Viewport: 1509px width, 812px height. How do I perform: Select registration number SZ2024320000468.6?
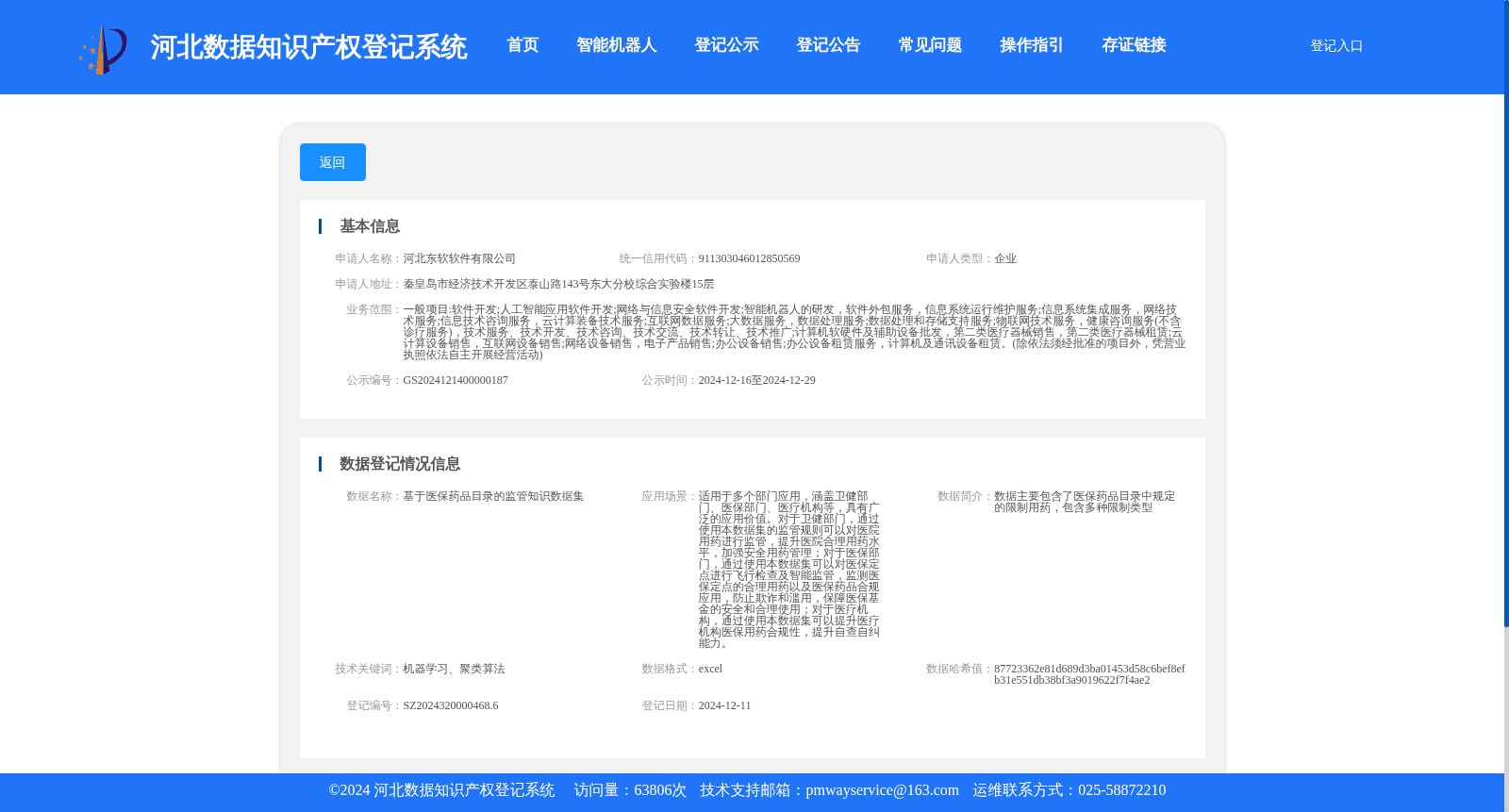(x=451, y=705)
